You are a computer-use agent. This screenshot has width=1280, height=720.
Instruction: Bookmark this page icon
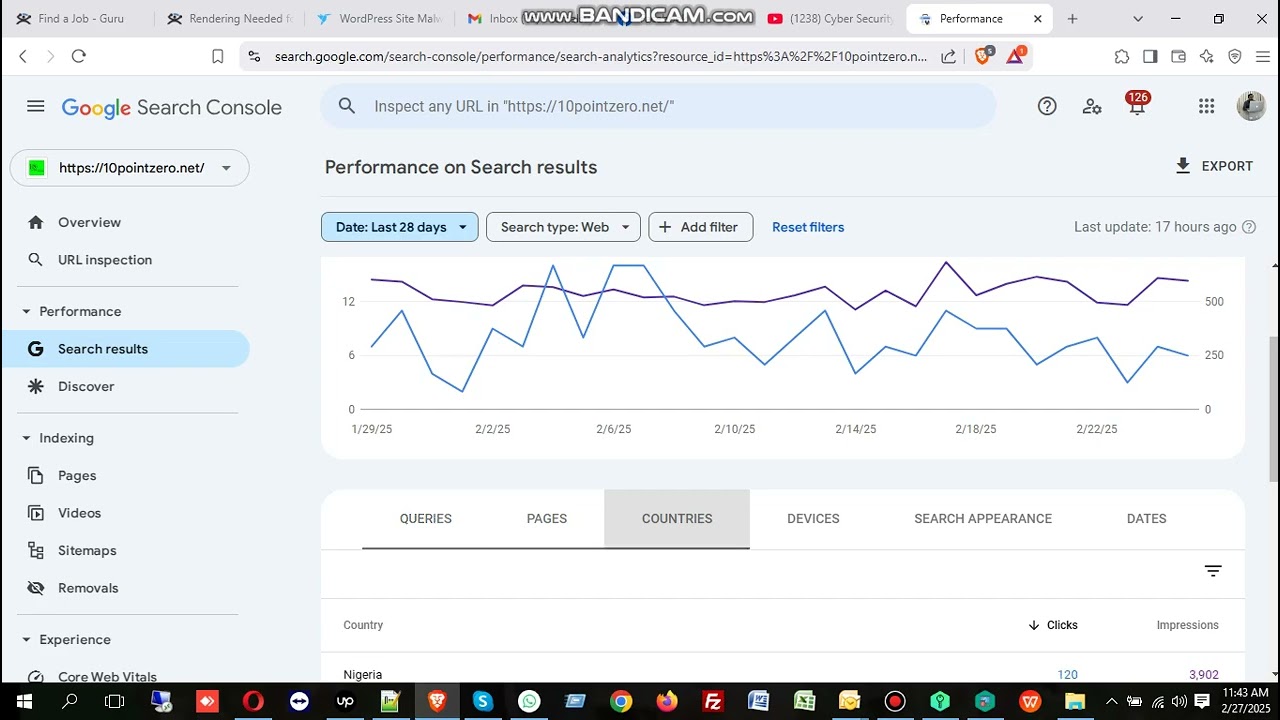point(217,56)
